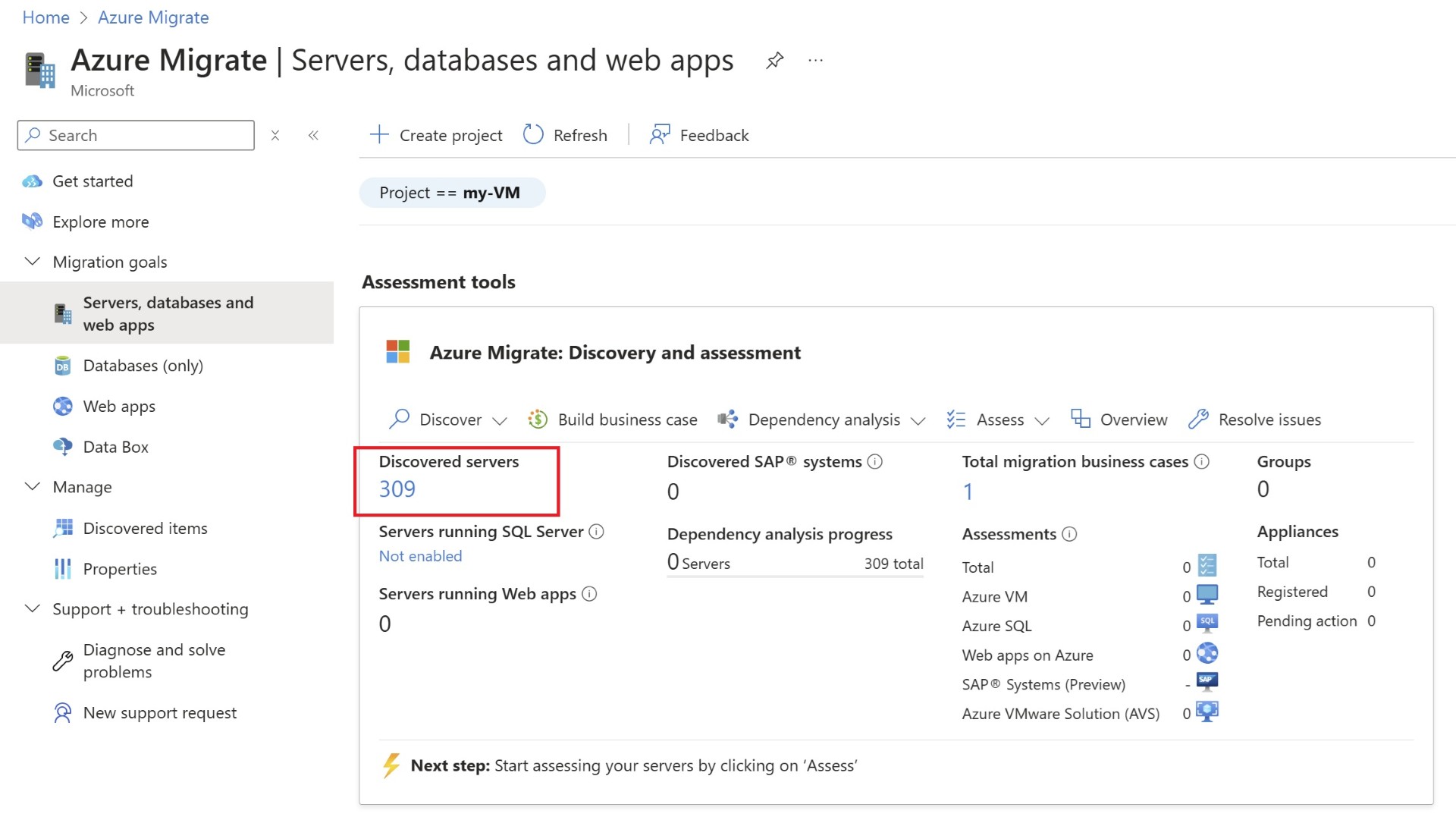Image resolution: width=1456 pixels, height=817 pixels.
Task: Click the Resolve issues wrench icon
Action: click(1199, 419)
